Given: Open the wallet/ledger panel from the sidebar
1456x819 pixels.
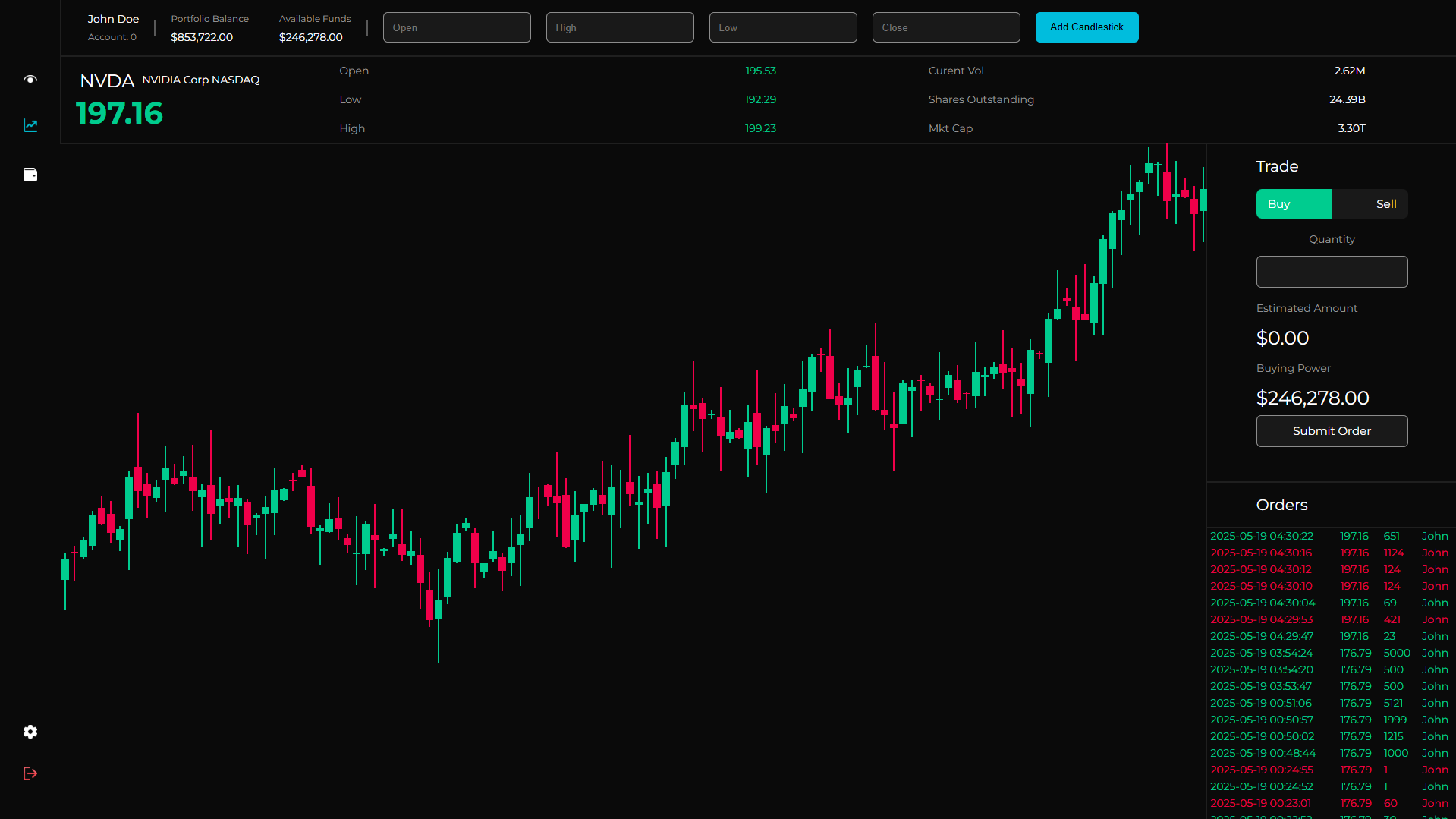Looking at the screenshot, I should point(30,175).
